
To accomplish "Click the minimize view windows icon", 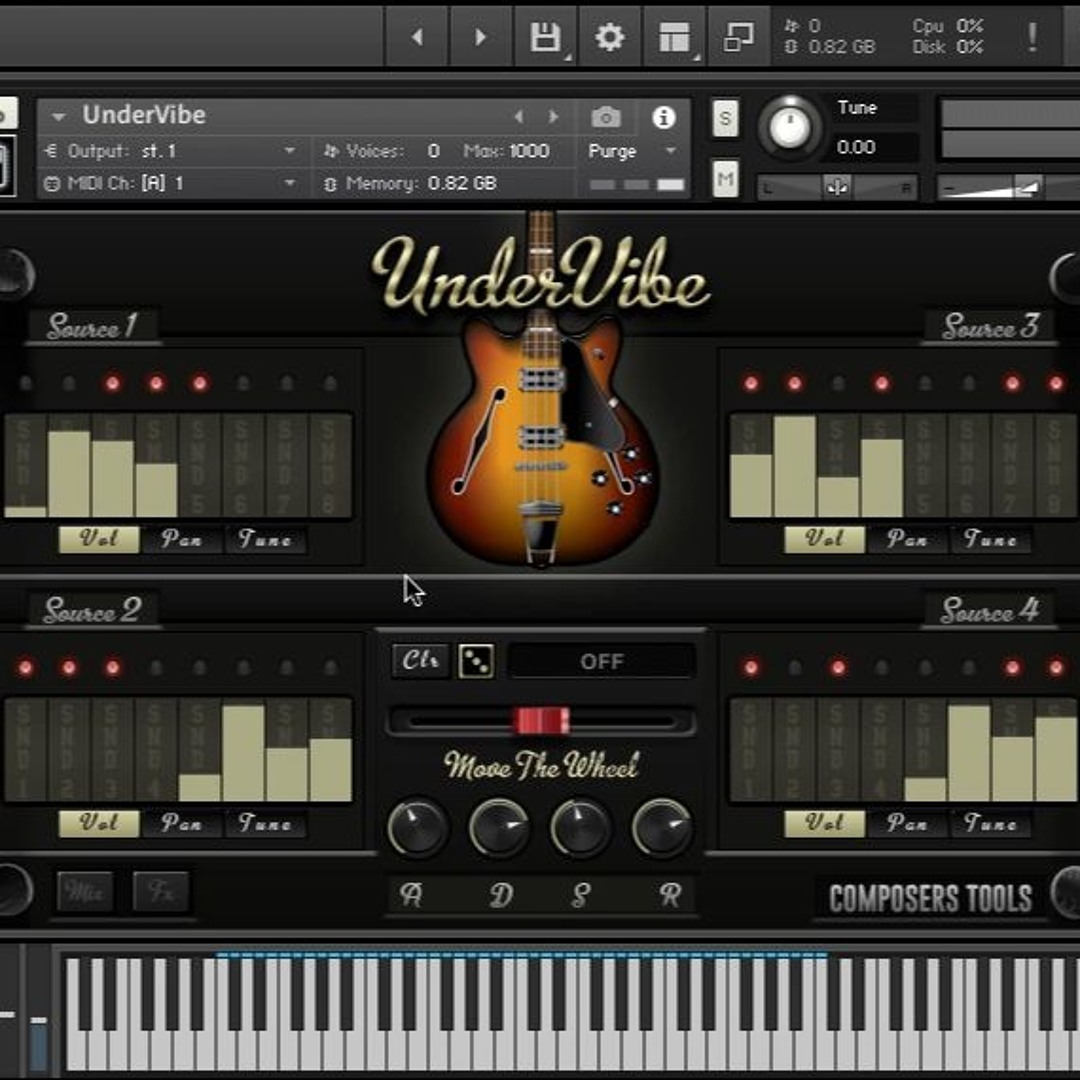I will tap(738, 38).
